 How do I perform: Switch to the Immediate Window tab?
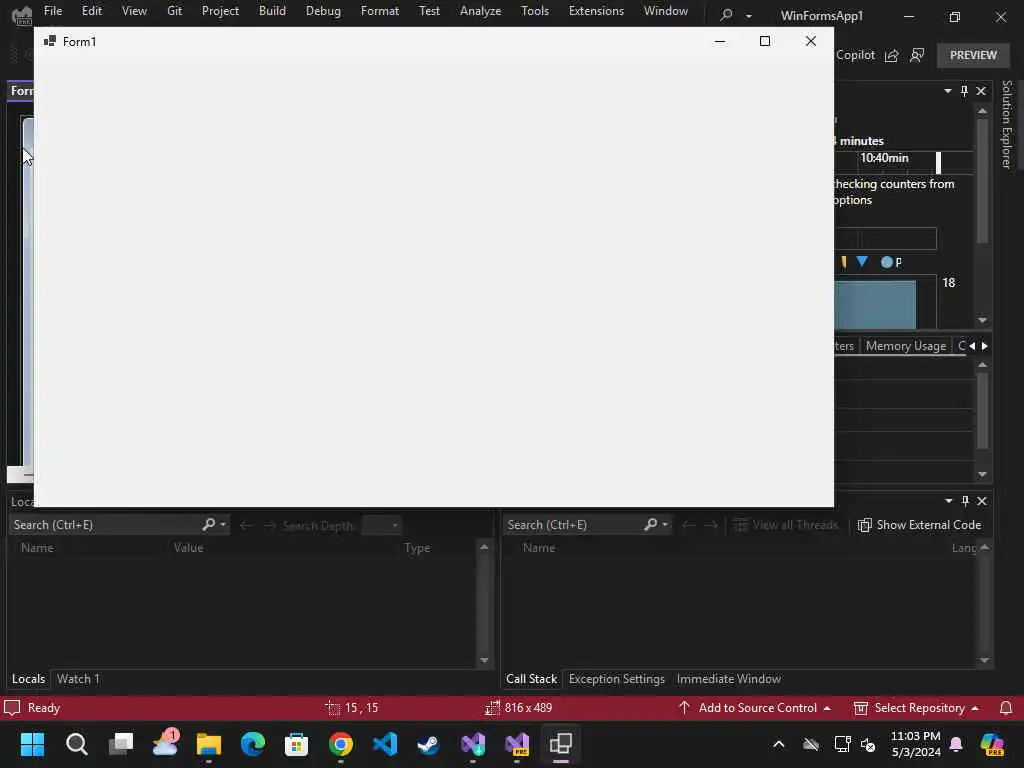click(729, 679)
